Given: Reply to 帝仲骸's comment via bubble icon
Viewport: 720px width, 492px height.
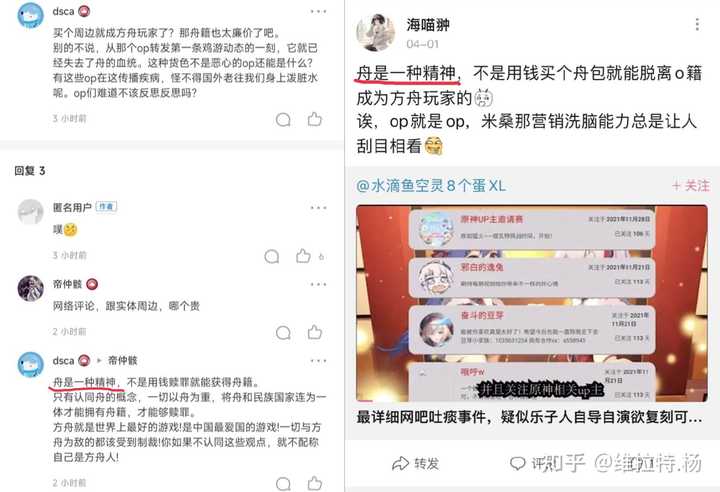Looking at the screenshot, I should (x=283, y=333).
